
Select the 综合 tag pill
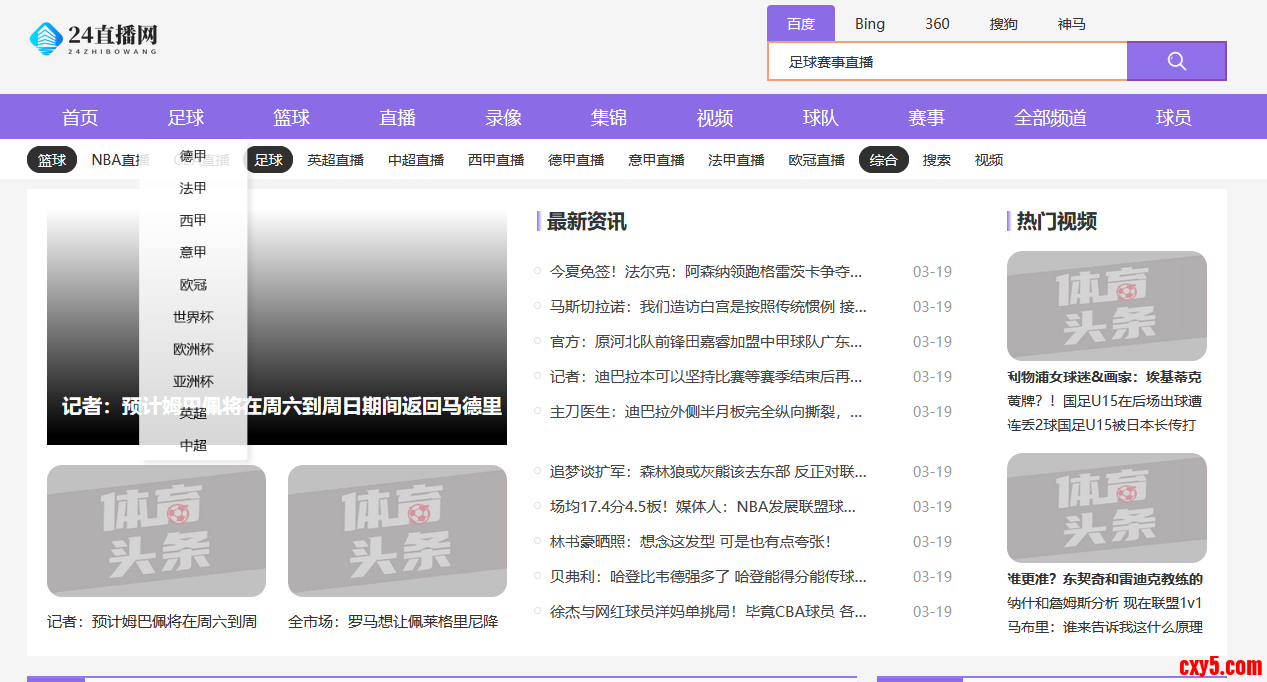coord(883,159)
